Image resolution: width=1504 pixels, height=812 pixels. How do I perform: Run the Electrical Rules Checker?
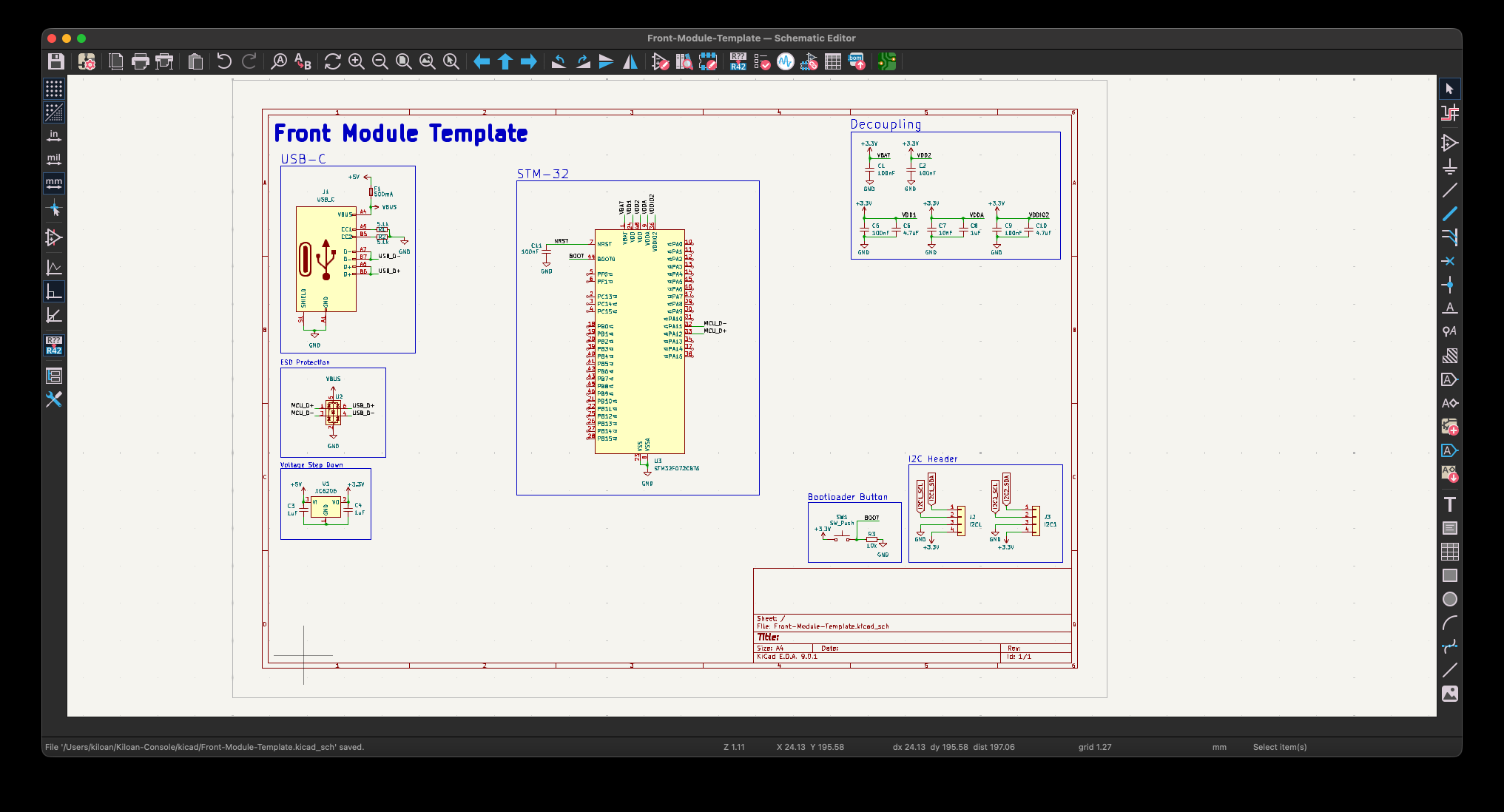pos(762,61)
